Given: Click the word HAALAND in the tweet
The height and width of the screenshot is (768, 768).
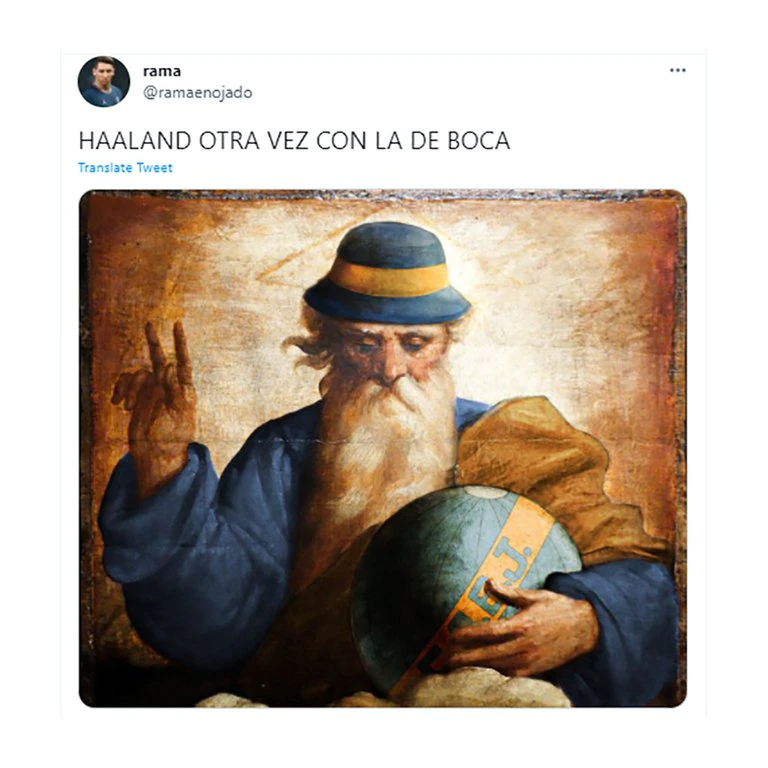Looking at the screenshot, I should (135, 141).
